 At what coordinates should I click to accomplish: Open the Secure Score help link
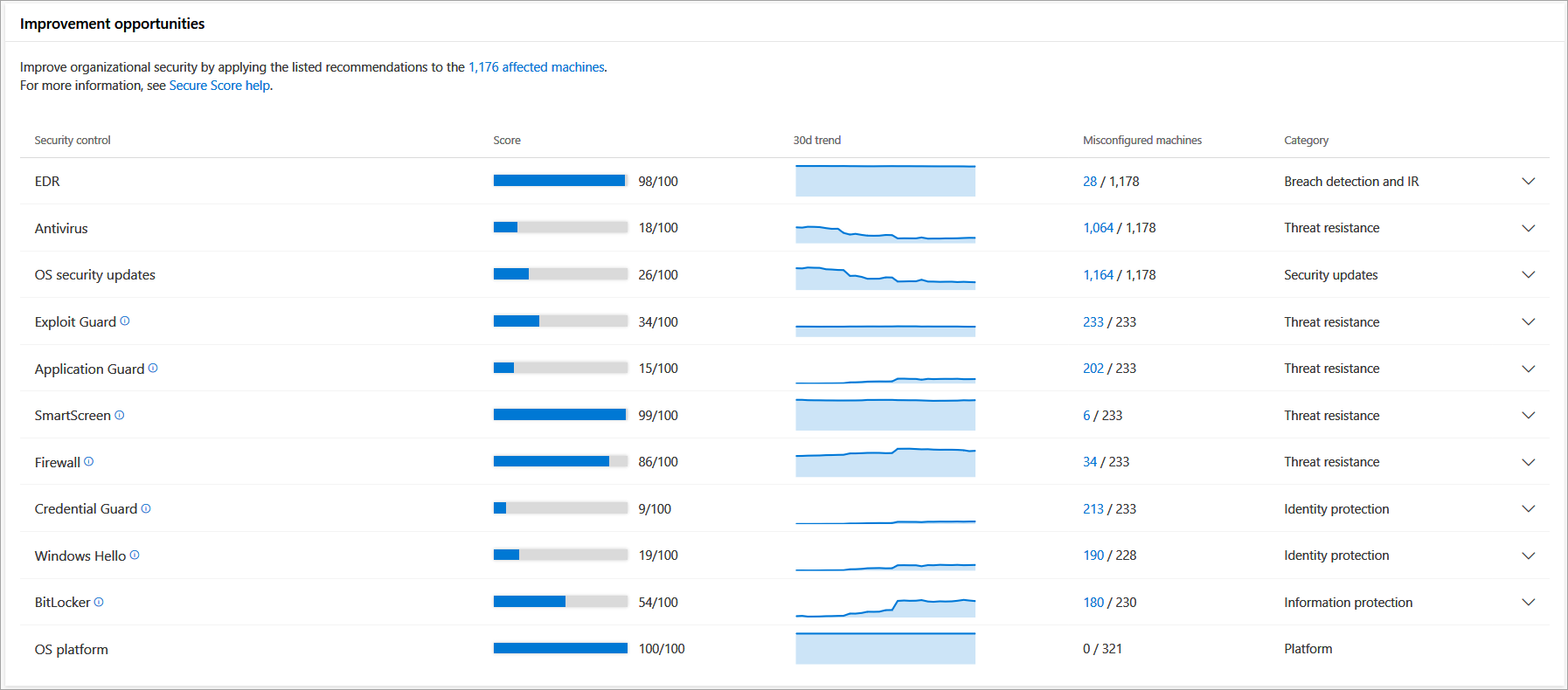[219, 86]
